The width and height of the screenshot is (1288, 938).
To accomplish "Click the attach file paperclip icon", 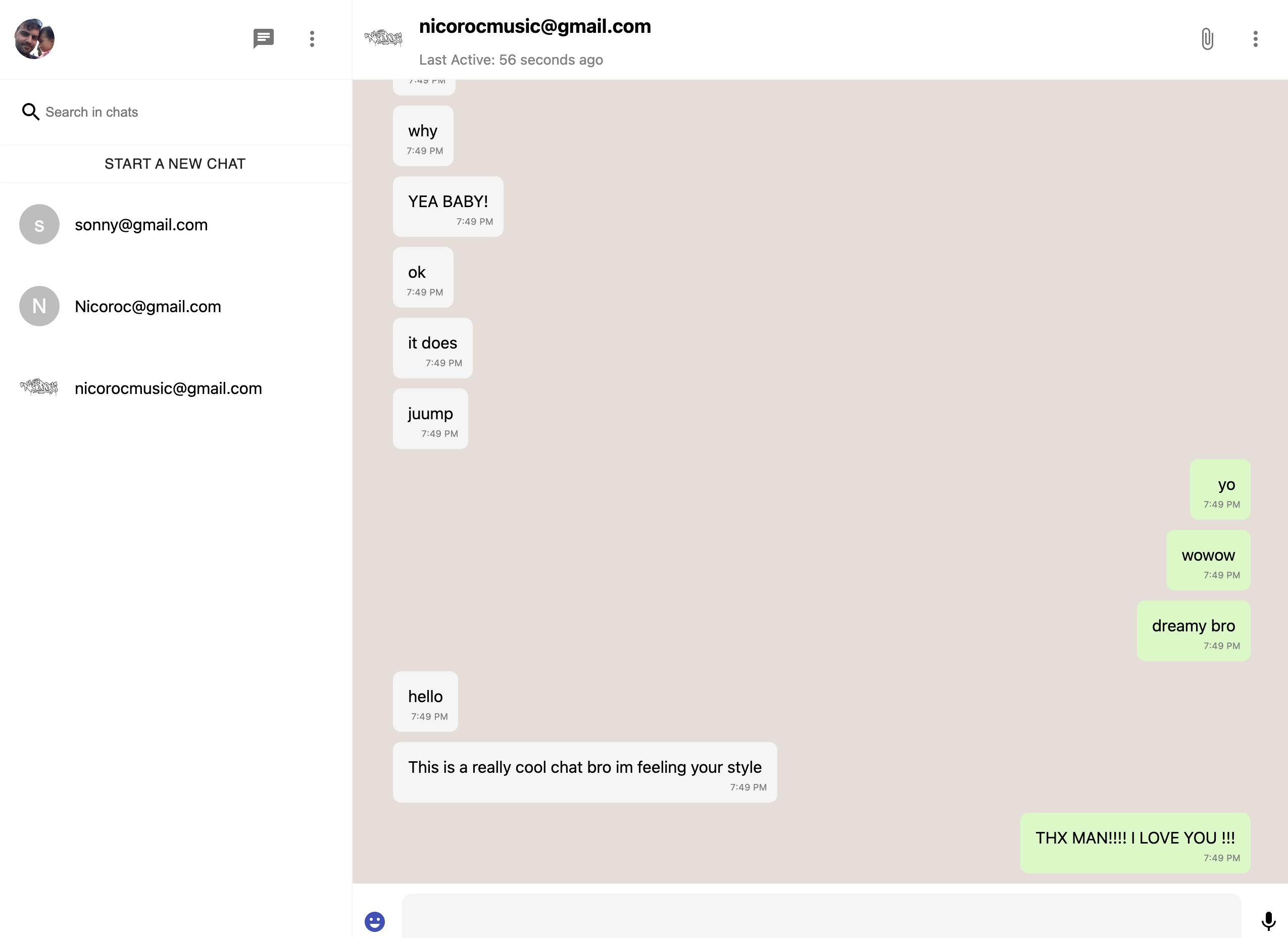I will [1207, 38].
